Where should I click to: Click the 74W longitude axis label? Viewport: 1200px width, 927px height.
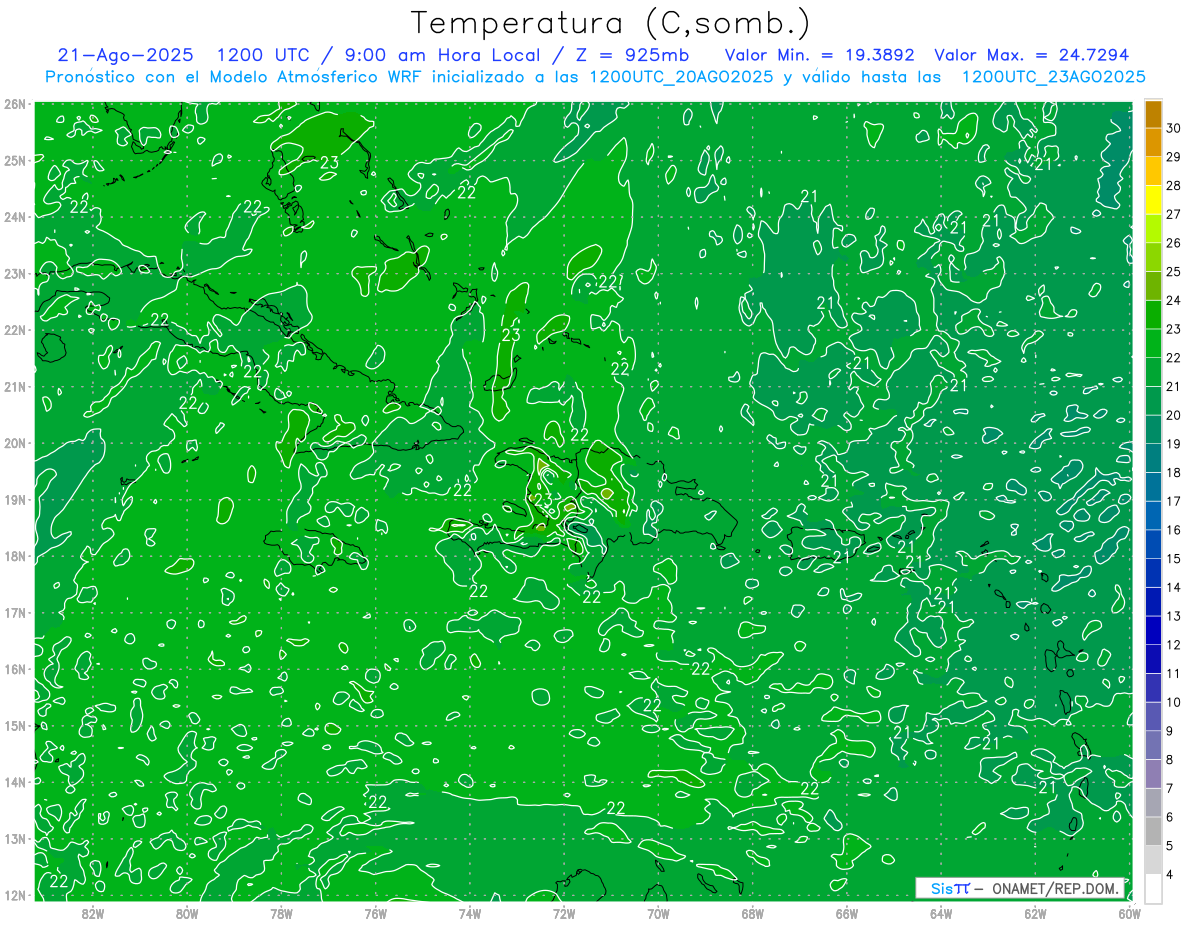470,913
